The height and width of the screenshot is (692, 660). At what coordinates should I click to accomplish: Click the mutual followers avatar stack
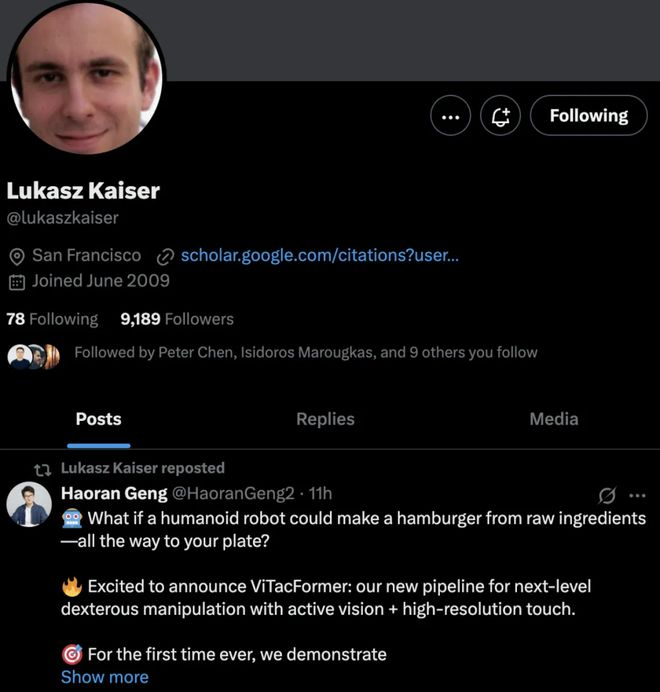click(x=34, y=355)
